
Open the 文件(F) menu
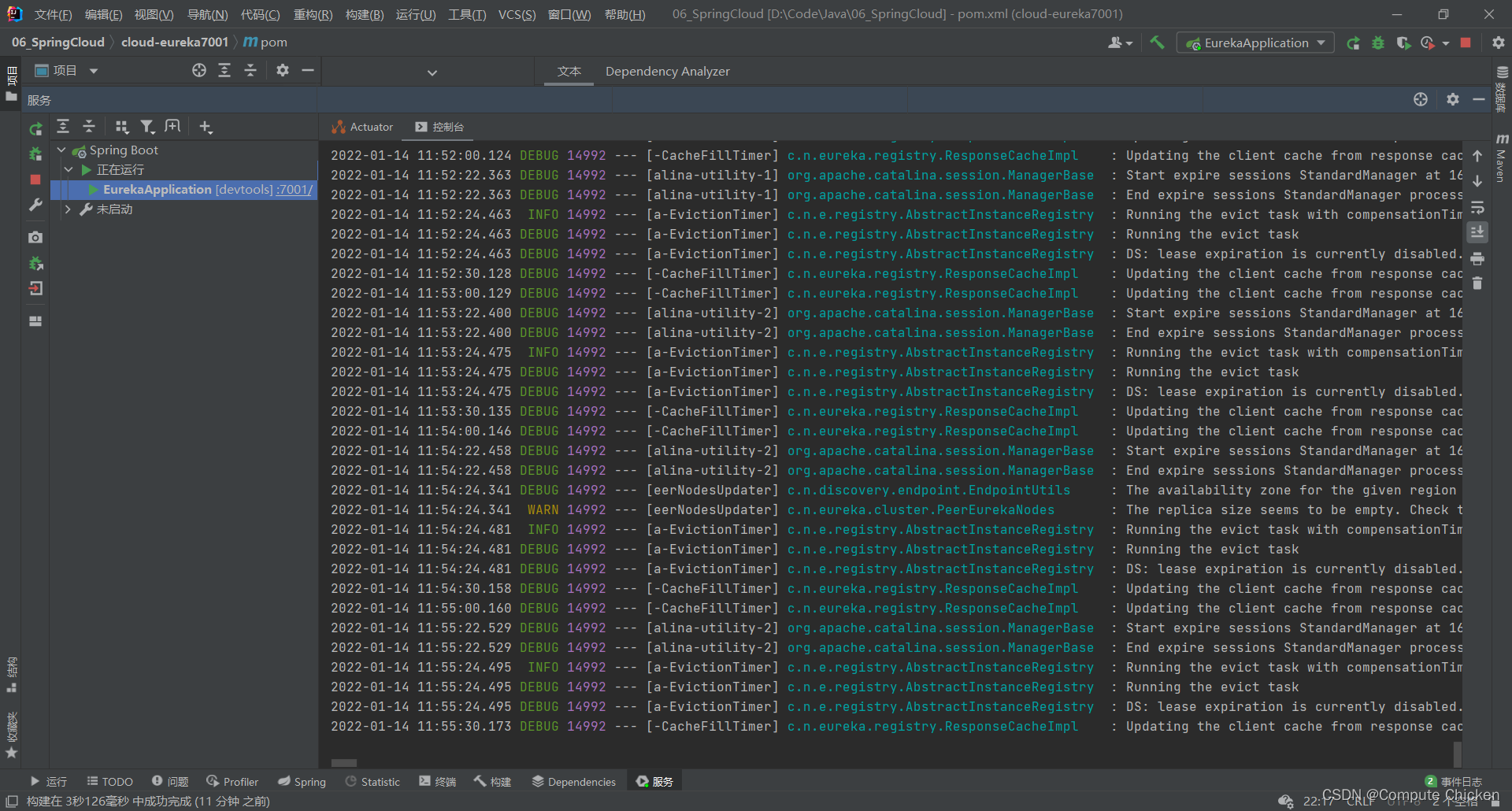(x=52, y=13)
